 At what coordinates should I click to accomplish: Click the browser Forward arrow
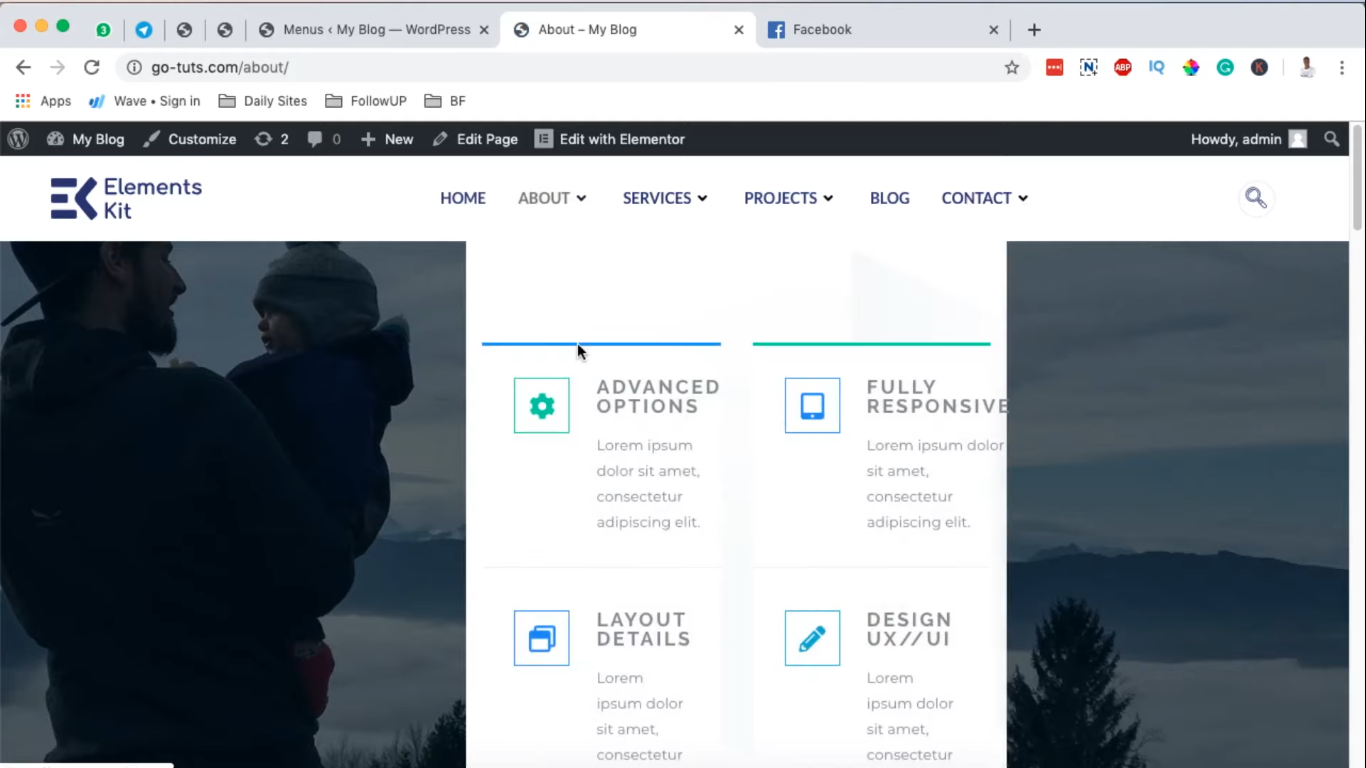coord(57,67)
